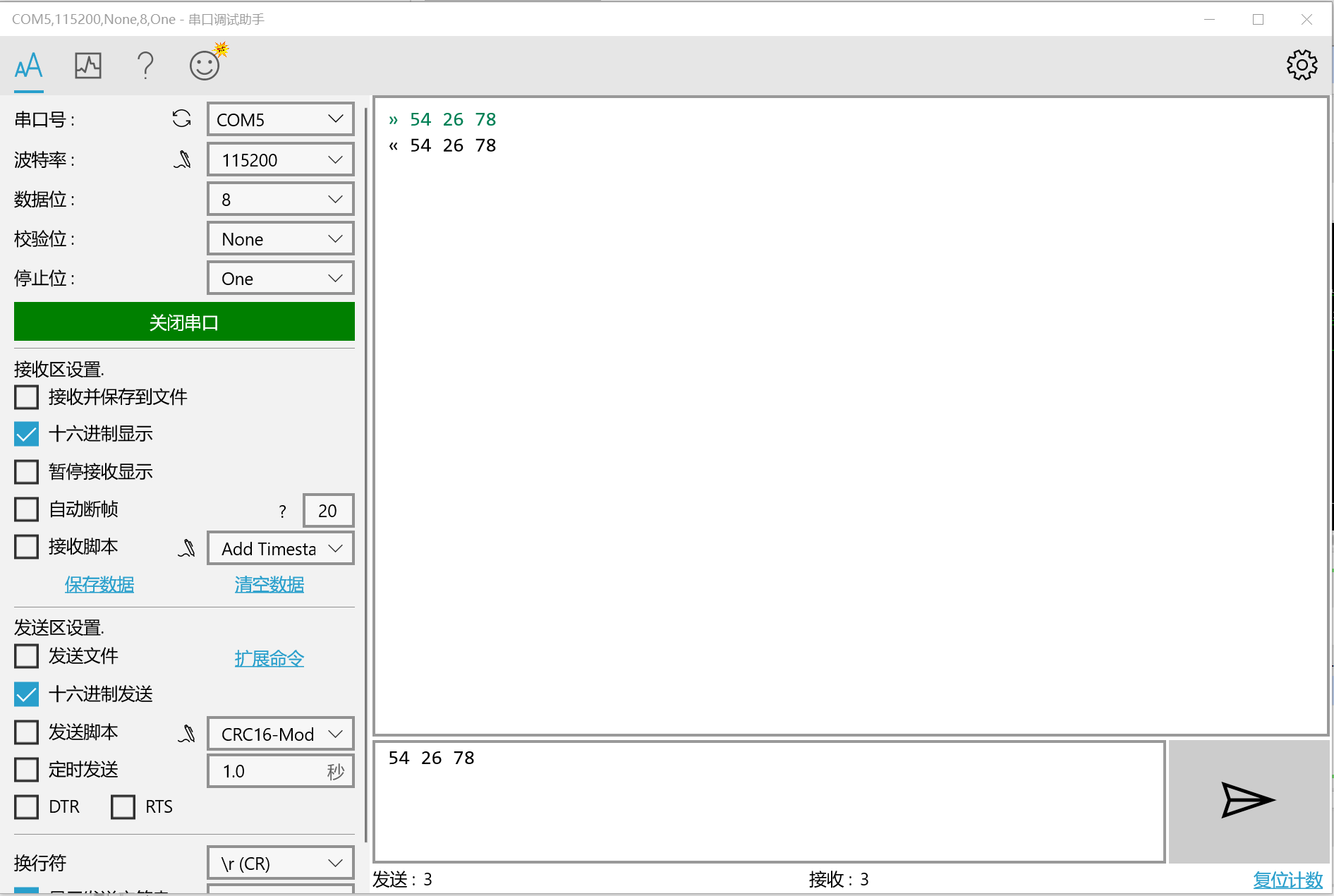
Task: Expand the CRC16-Mod send script dropdown
Action: [281, 734]
